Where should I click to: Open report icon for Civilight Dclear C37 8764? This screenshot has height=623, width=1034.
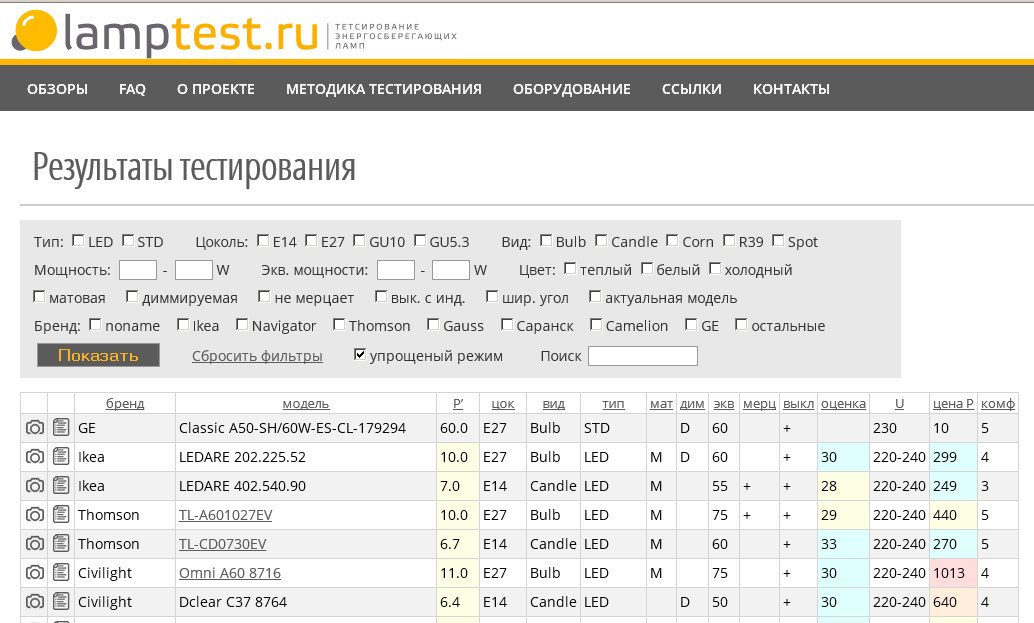point(61,602)
